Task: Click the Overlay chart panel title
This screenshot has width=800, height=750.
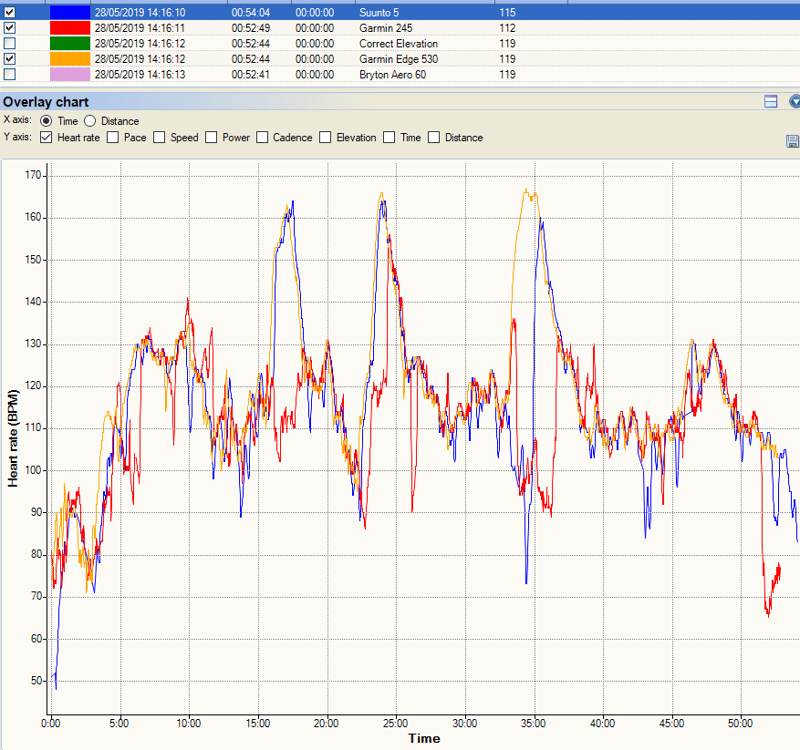Action: (46, 102)
